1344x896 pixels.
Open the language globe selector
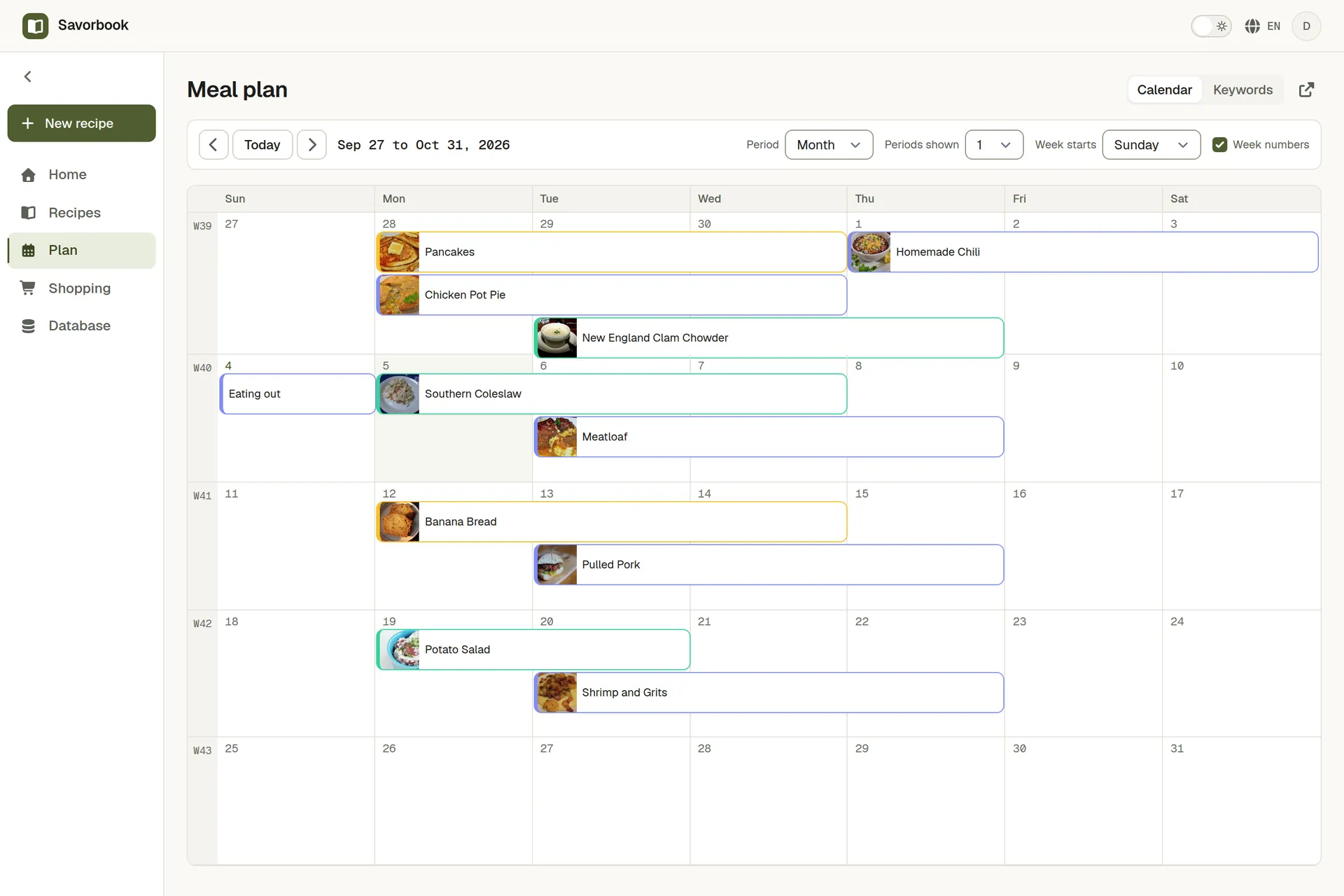coord(1263,26)
